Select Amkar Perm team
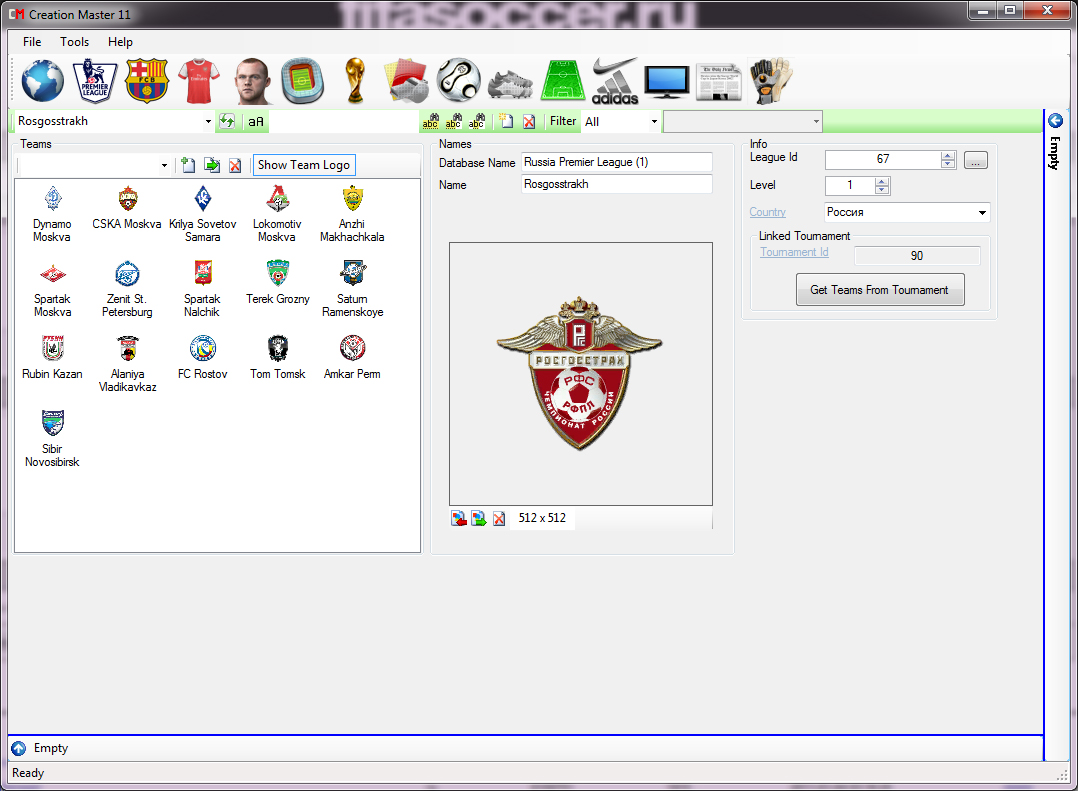The image size is (1078, 791). [x=352, y=358]
